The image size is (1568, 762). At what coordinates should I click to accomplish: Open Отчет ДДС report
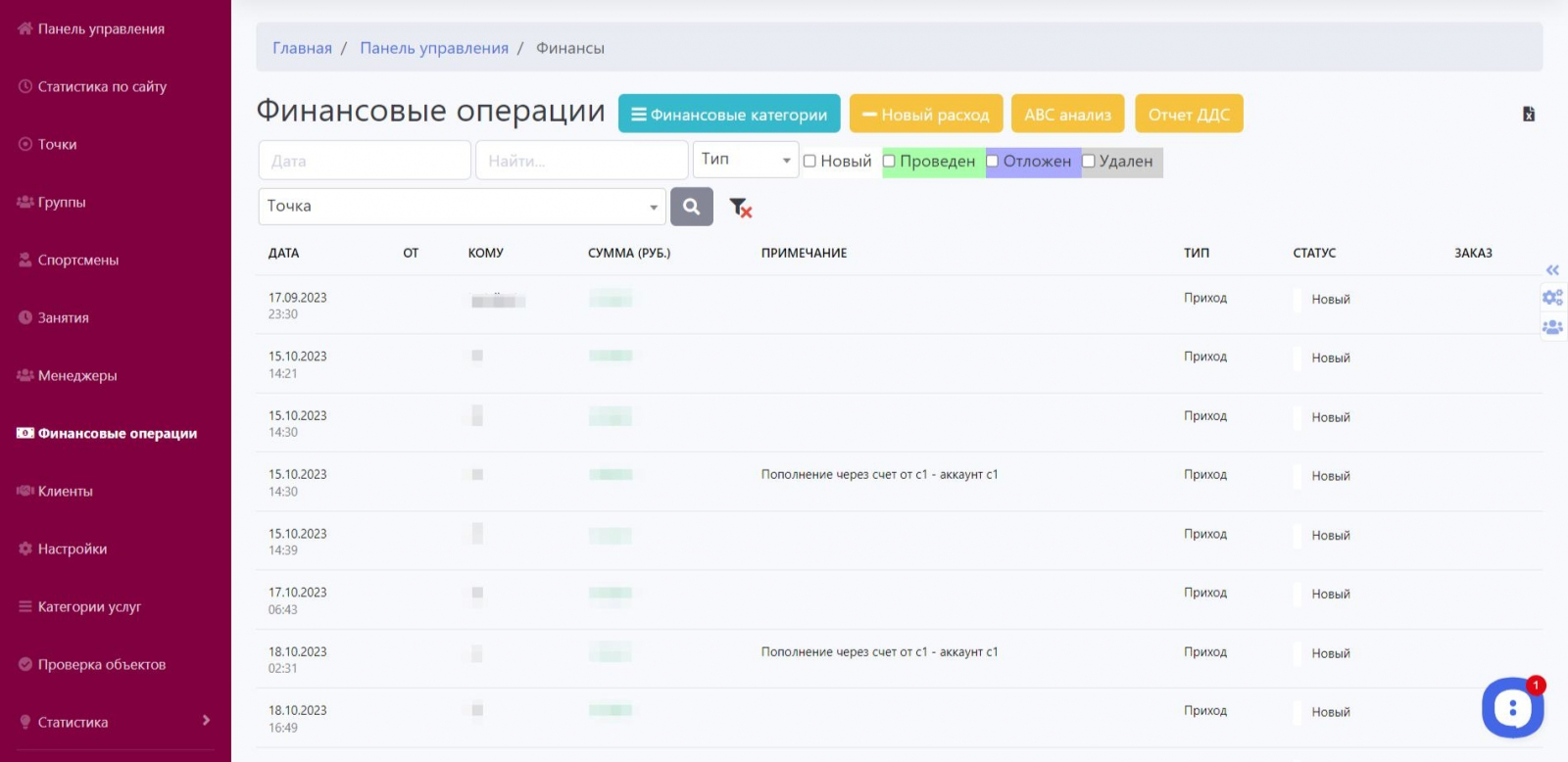pos(1189,114)
